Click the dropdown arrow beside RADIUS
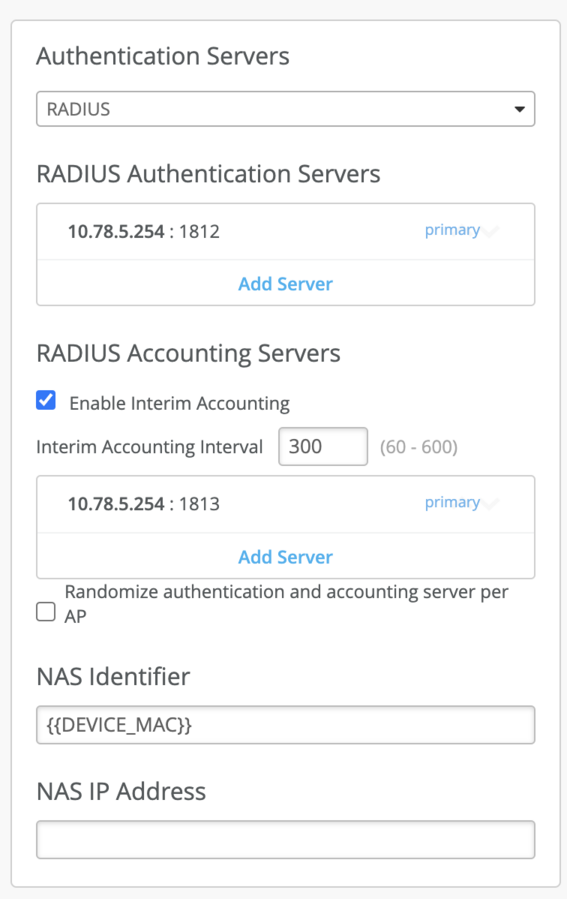Image resolution: width=567 pixels, height=899 pixels. (519, 109)
